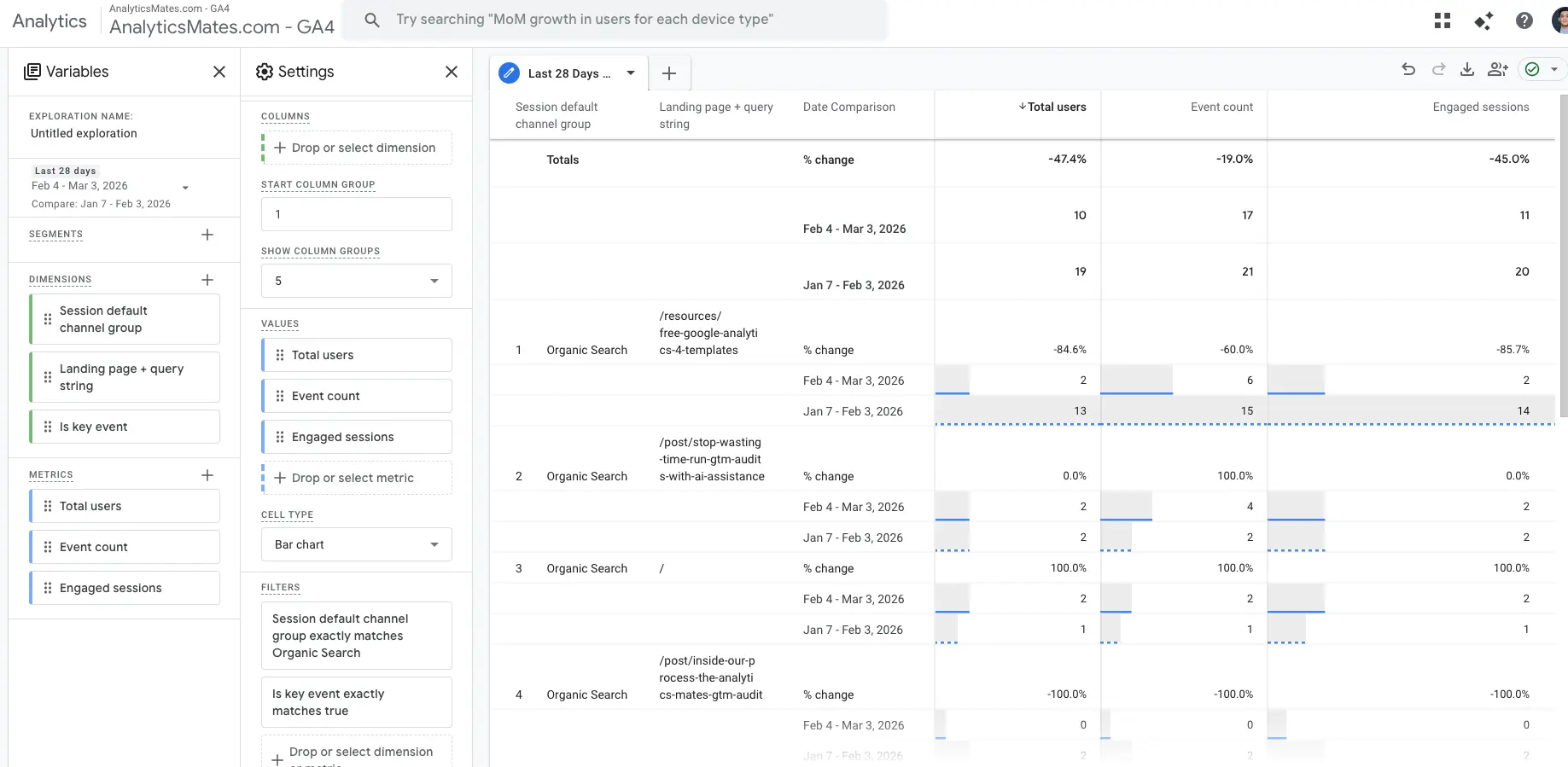Click the /resources/free-google-analytics-4-templates landing page cell
The image size is (1568, 767).
pyautogui.click(x=708, y=333)
